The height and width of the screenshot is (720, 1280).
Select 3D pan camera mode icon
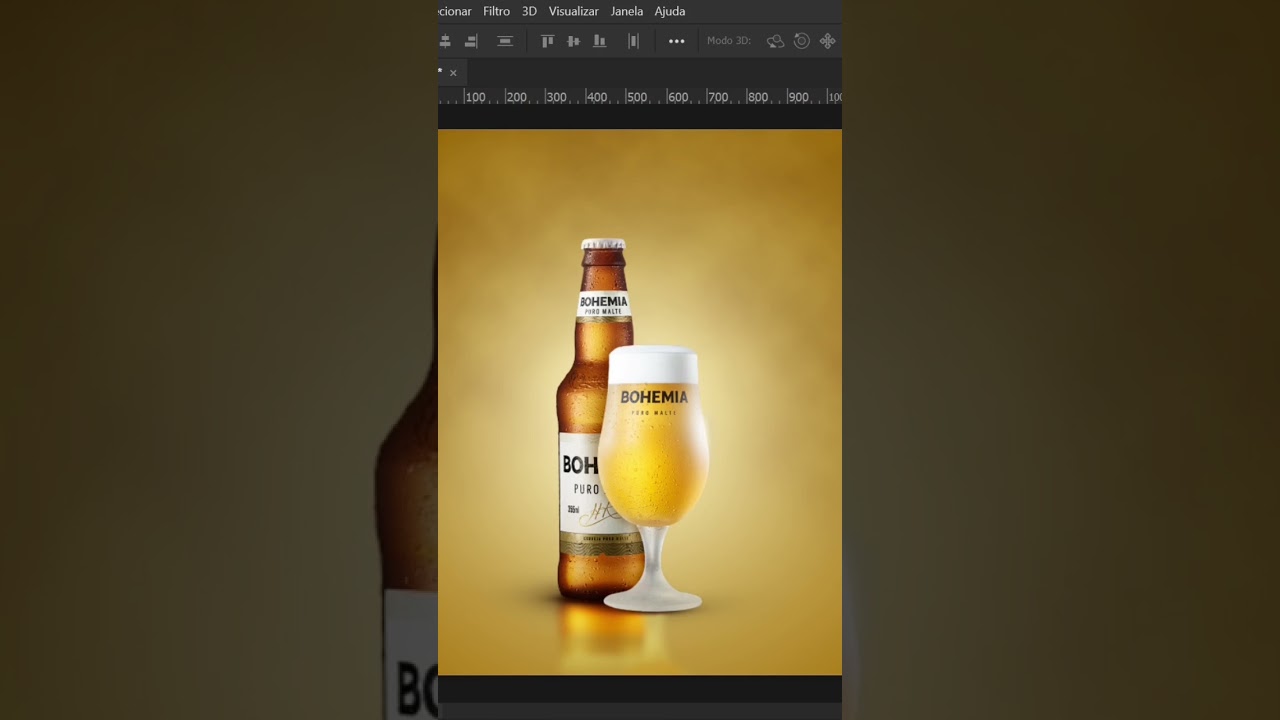[x=827, y=41]
